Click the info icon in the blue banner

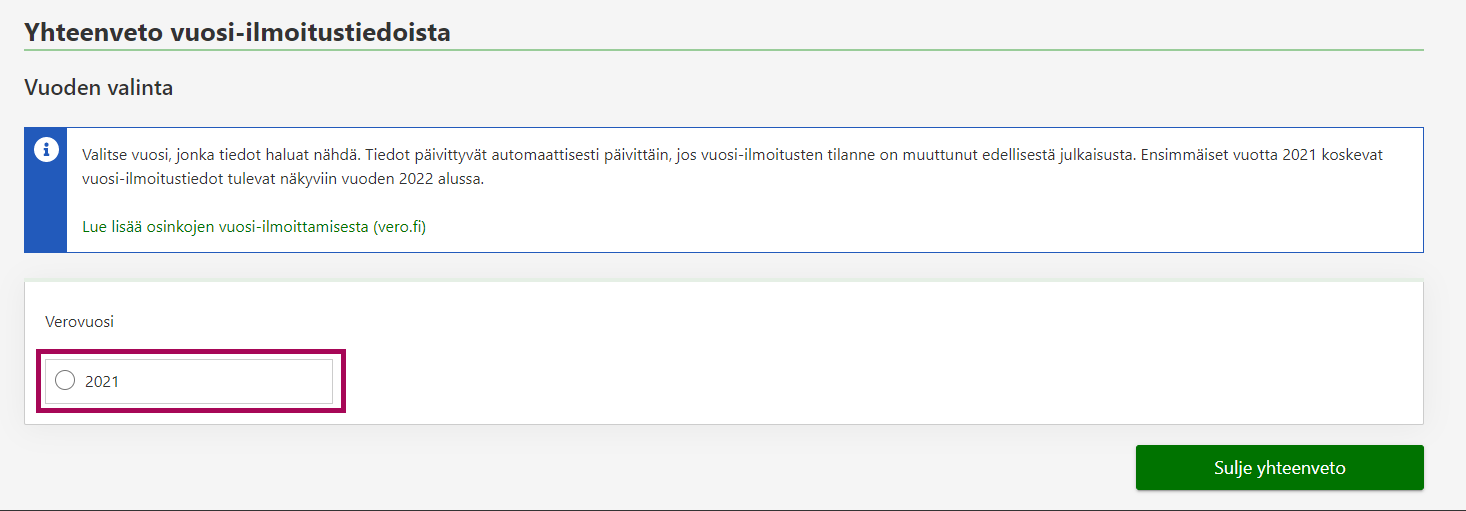(45, 150)
